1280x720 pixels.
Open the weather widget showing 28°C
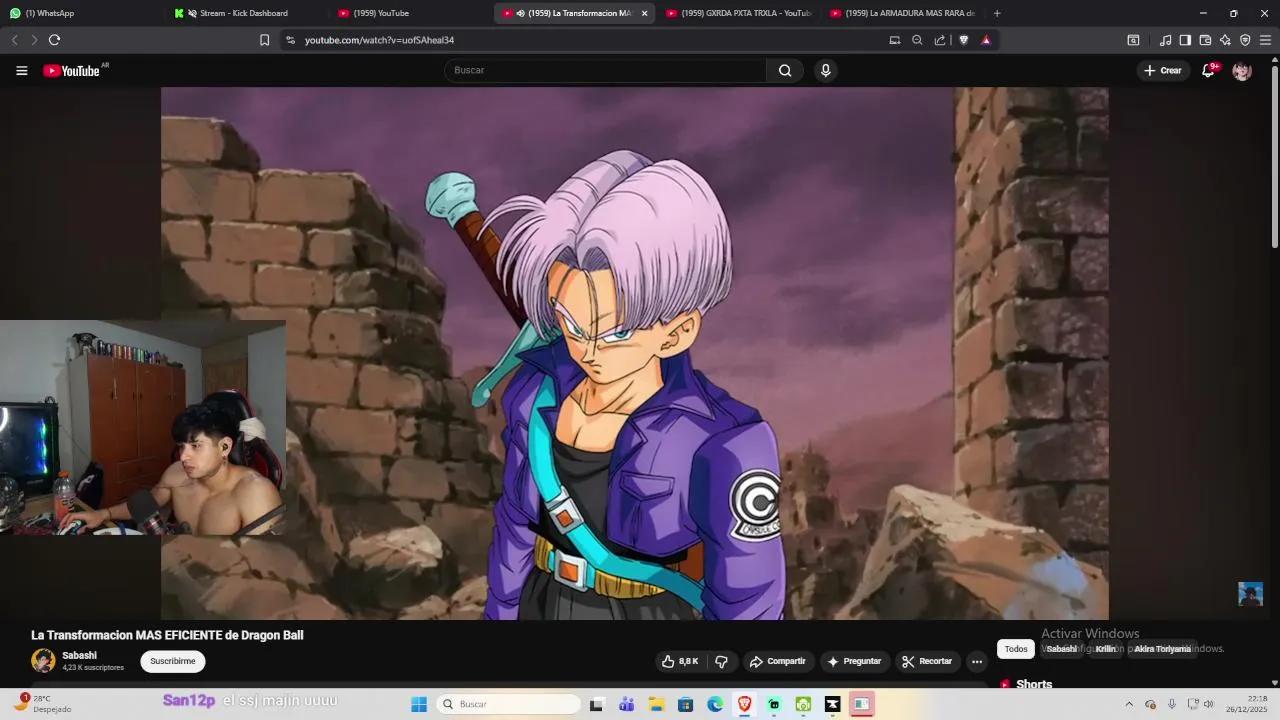[42, 704]
